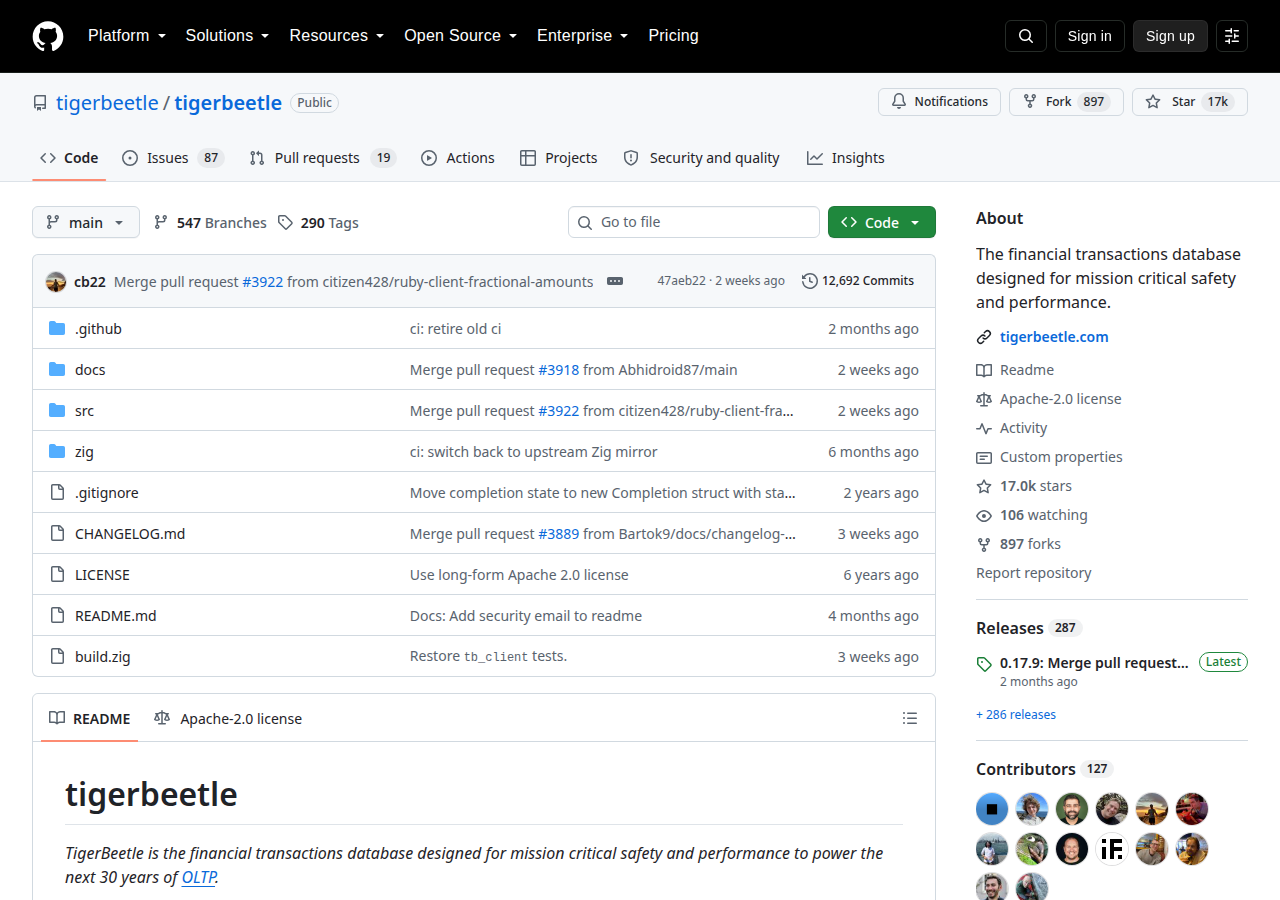Viewport: 1280px width, 900px height.
Task: Click the cb22 author avatar
Action: point(56,281)
